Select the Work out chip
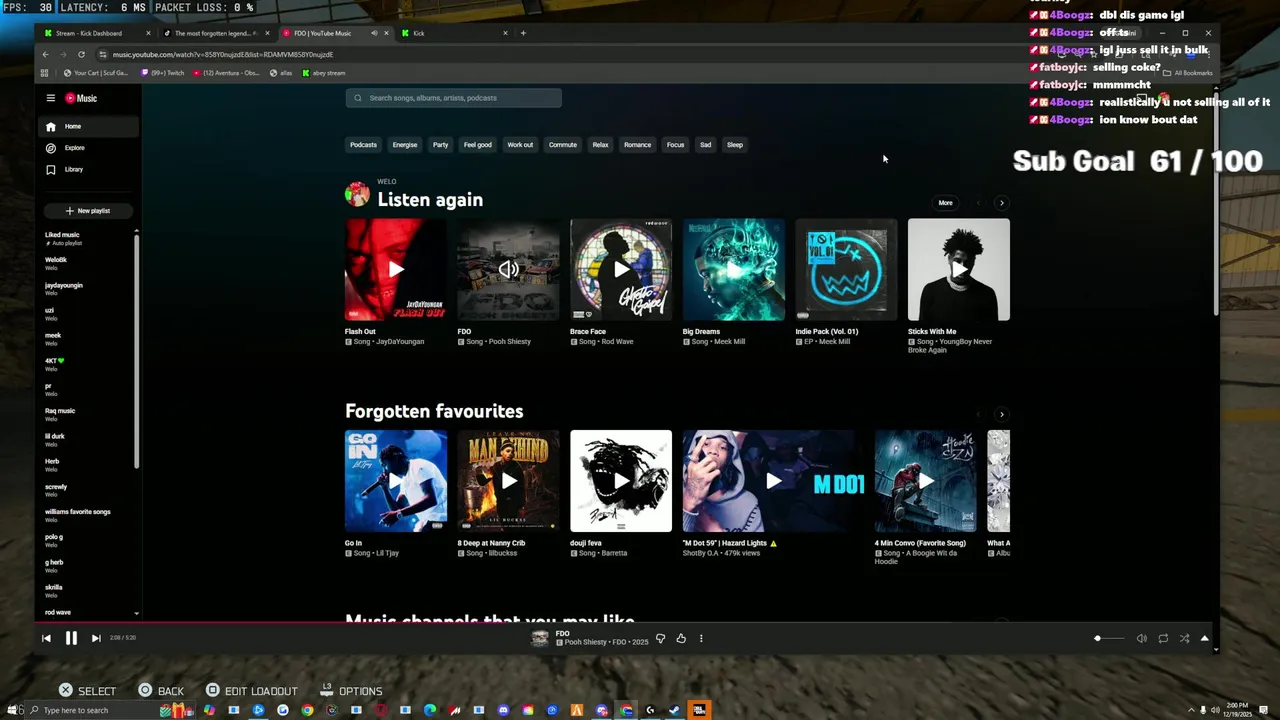This screenshot has width=1280, height=720. point(520,145)
